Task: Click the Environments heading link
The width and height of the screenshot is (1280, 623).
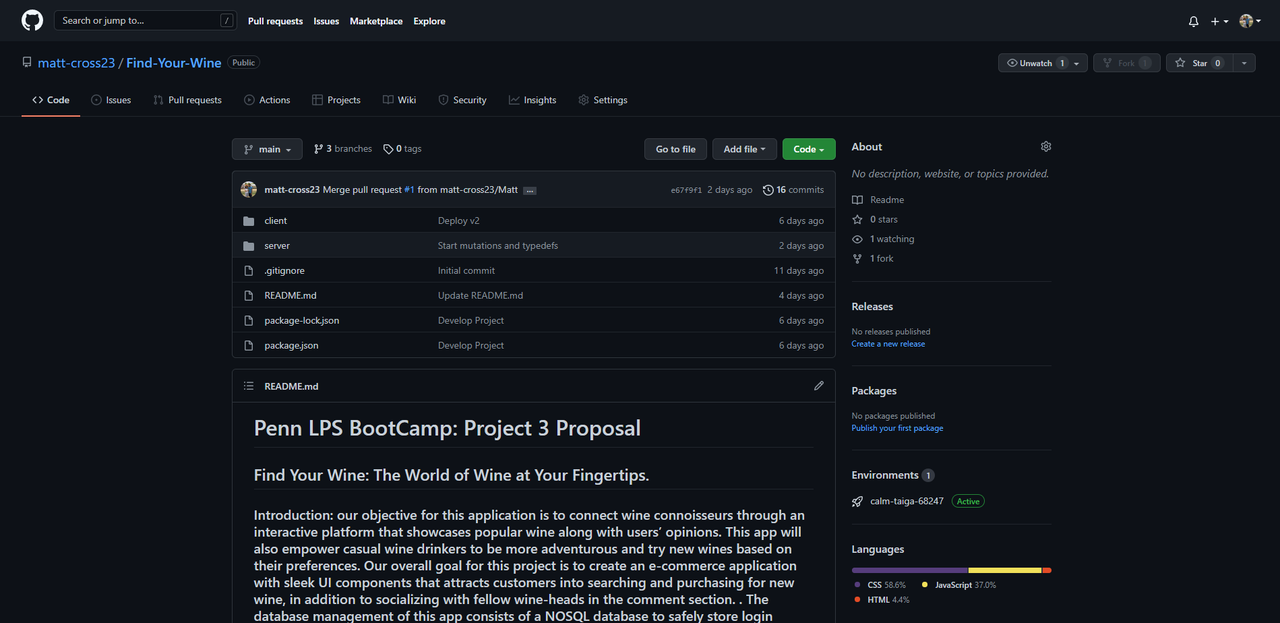Action: (885, 475)
